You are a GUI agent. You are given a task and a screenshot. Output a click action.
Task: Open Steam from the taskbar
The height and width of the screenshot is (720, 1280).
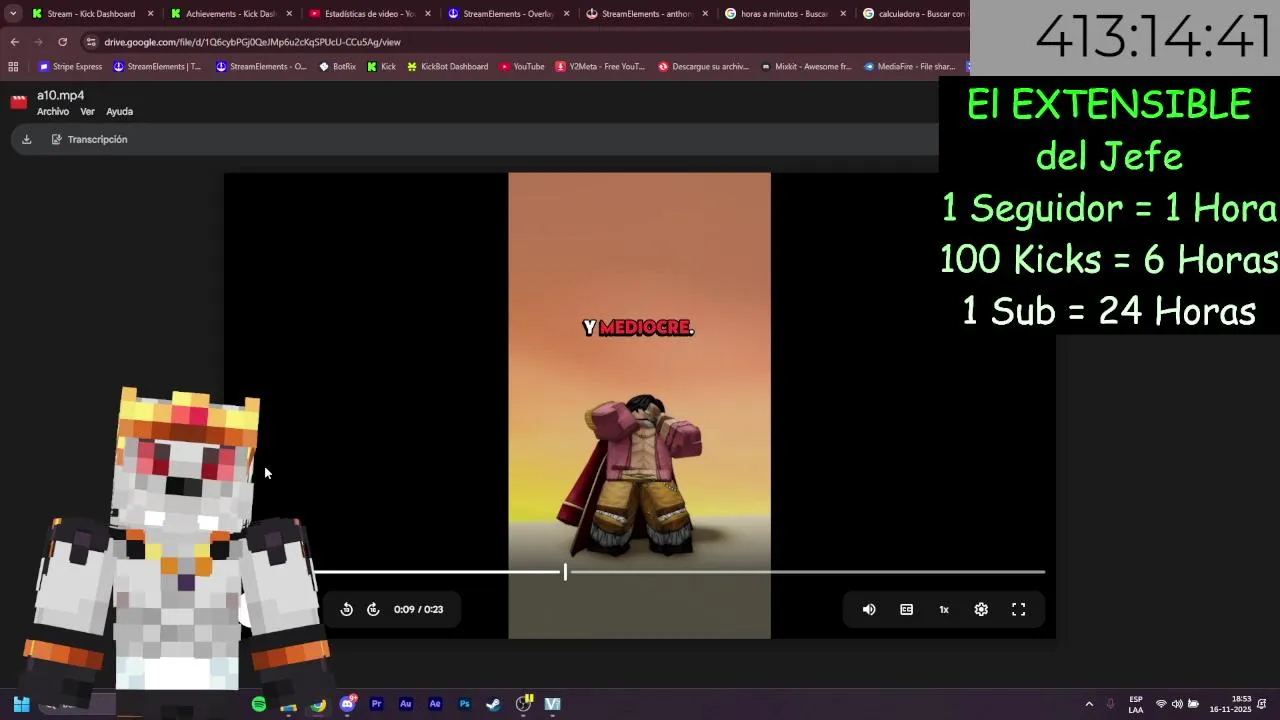(x=493, y=704)
